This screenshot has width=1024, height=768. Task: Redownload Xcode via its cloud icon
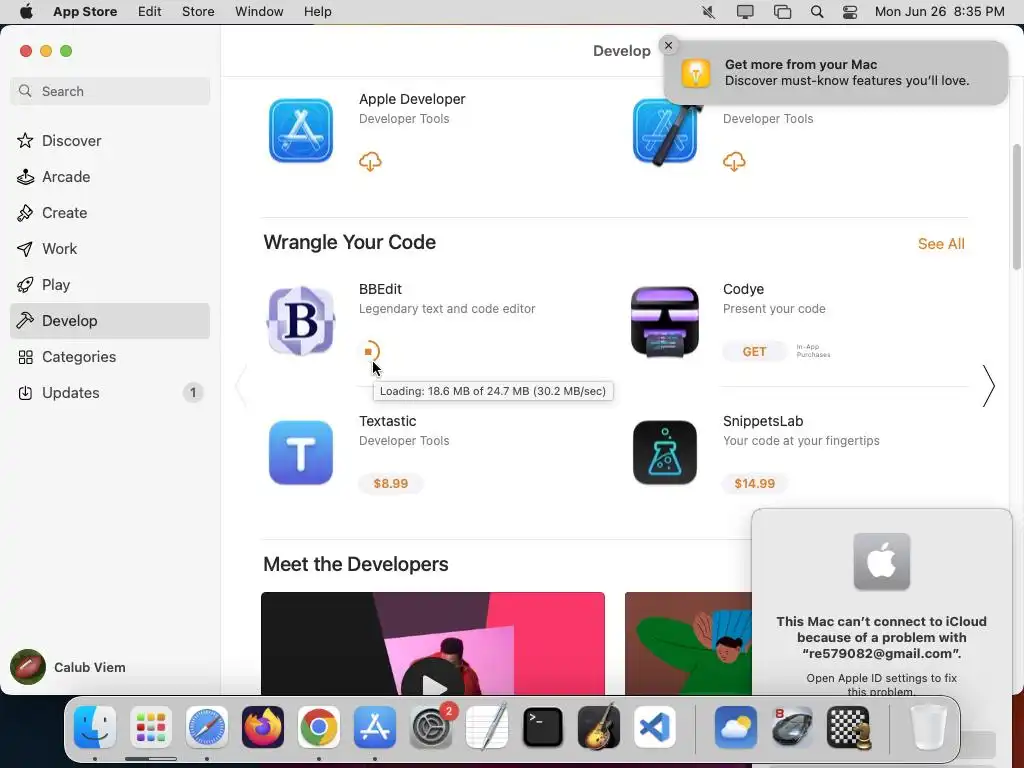(x=734, y=161)
